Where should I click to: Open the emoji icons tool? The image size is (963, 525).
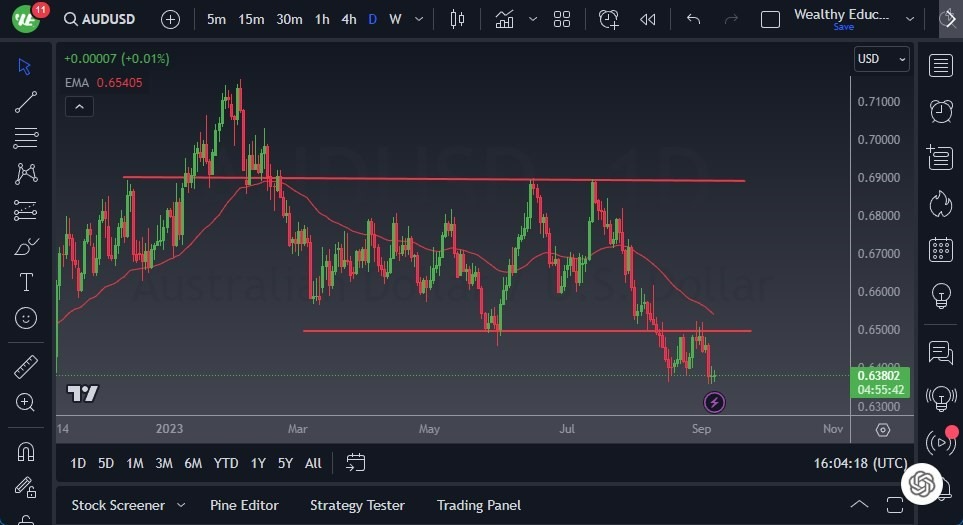(x=25, y=318)
